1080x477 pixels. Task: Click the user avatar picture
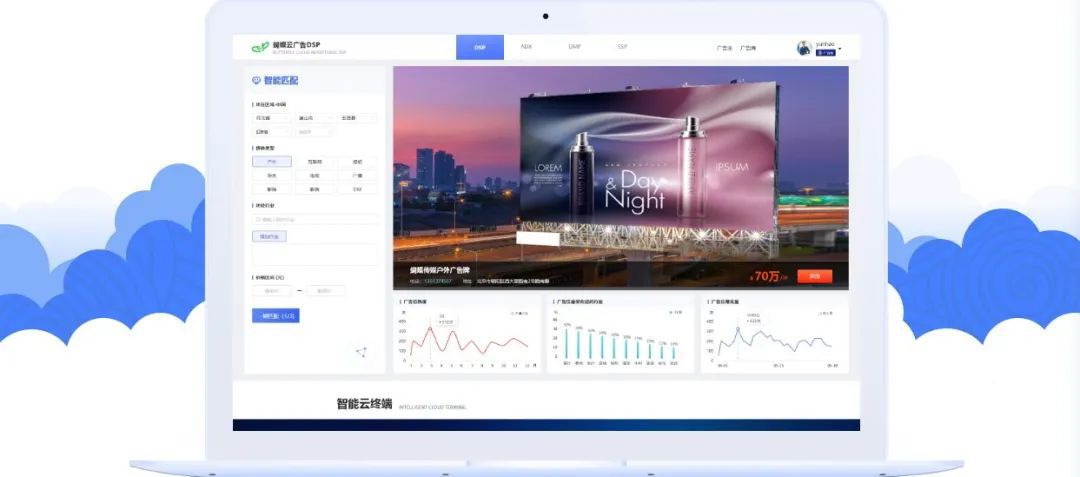(x=804, y=48)
